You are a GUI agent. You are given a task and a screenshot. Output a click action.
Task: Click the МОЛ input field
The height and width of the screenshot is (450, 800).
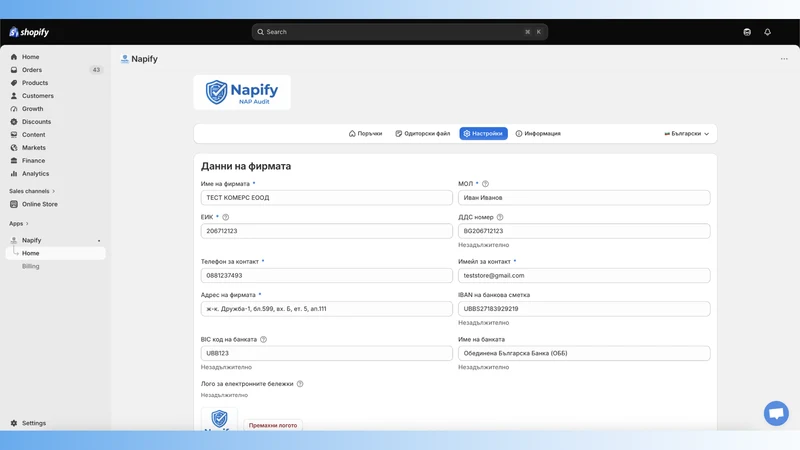point(584,198)
